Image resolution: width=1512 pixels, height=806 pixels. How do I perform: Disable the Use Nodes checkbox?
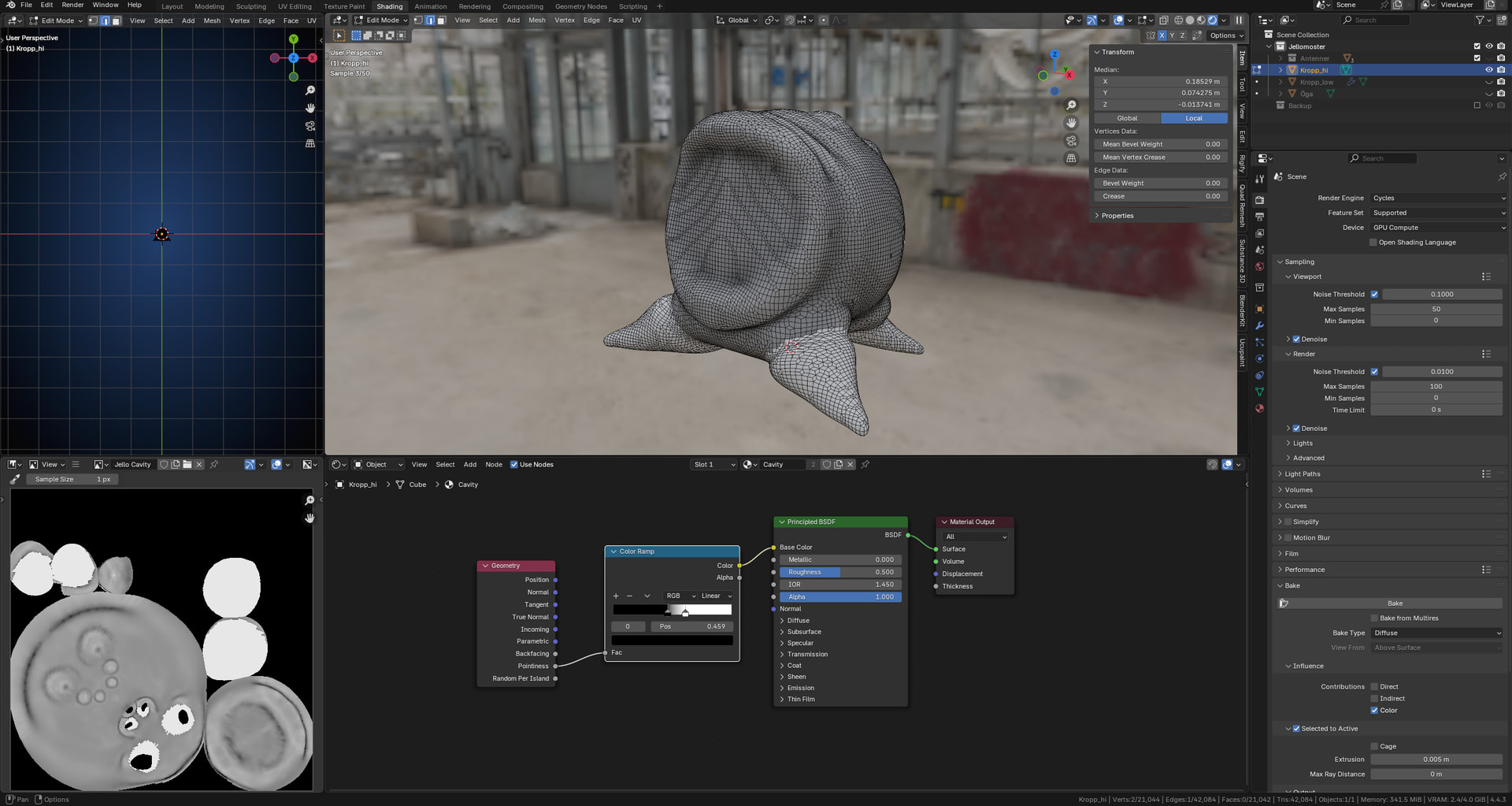point(514,465)
